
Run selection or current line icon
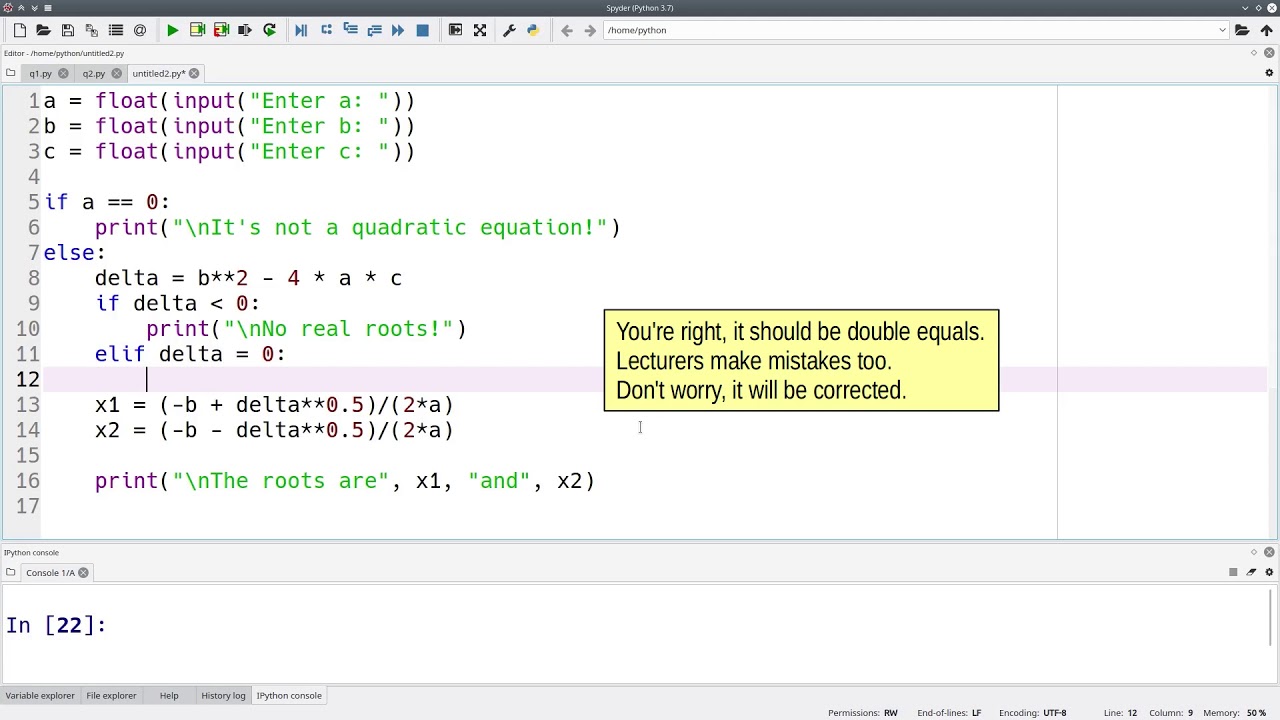point(245,30)
